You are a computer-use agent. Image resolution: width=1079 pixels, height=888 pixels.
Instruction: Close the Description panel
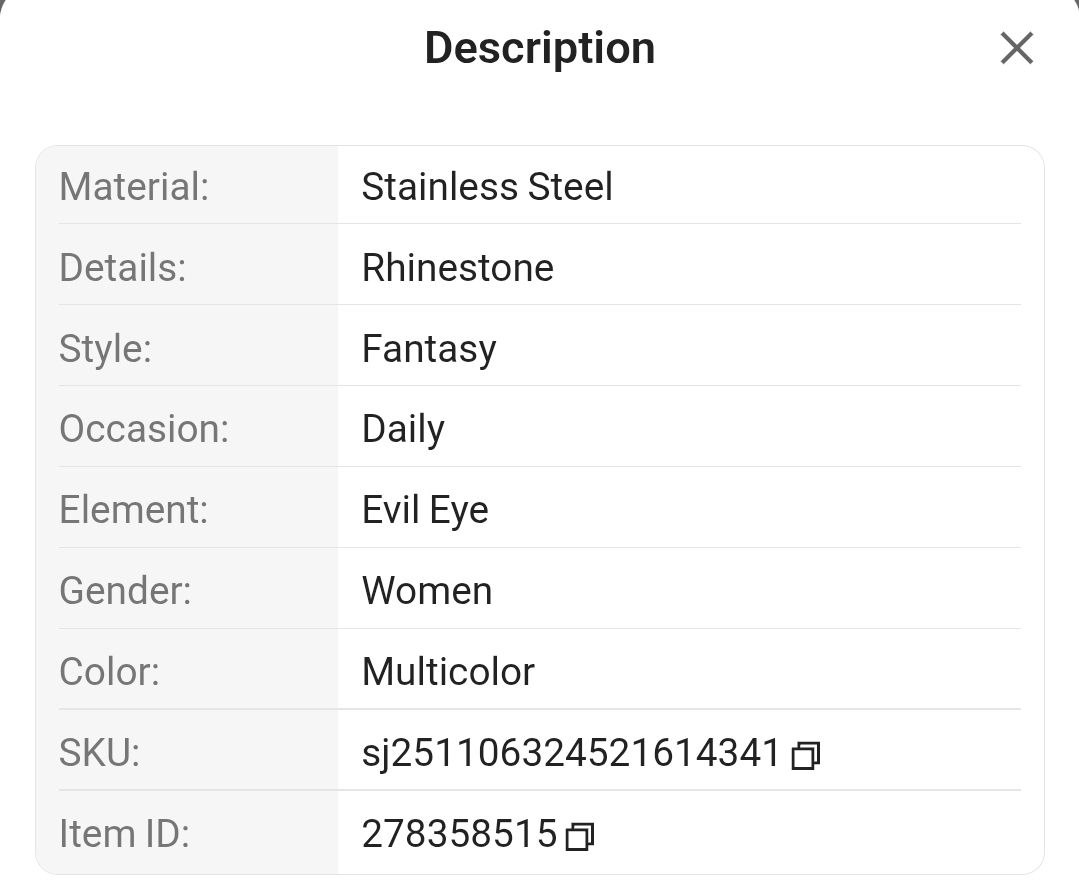tap(1016, 48)
